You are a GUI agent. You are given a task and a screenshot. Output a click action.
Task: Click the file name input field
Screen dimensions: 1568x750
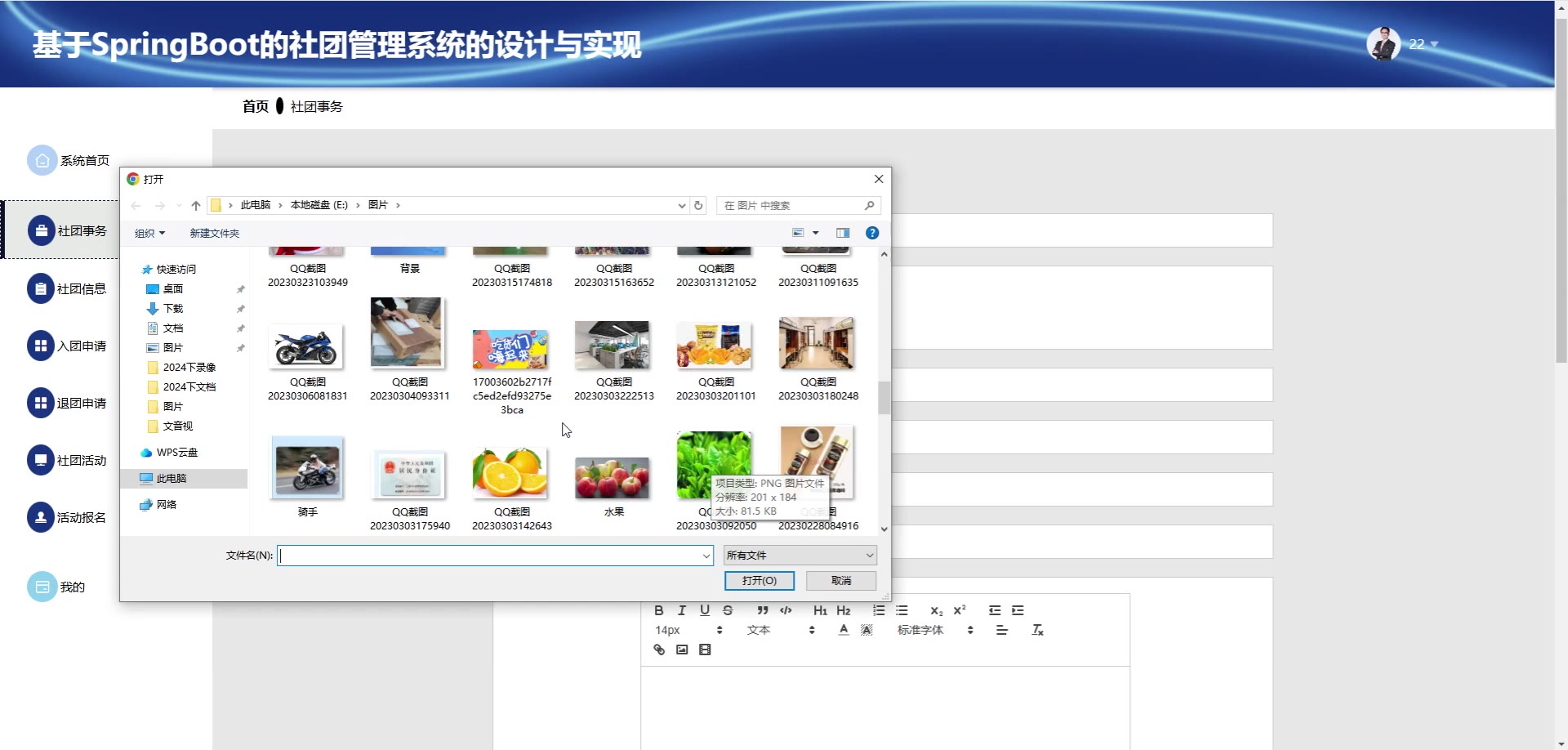click(x=495, y=556)
